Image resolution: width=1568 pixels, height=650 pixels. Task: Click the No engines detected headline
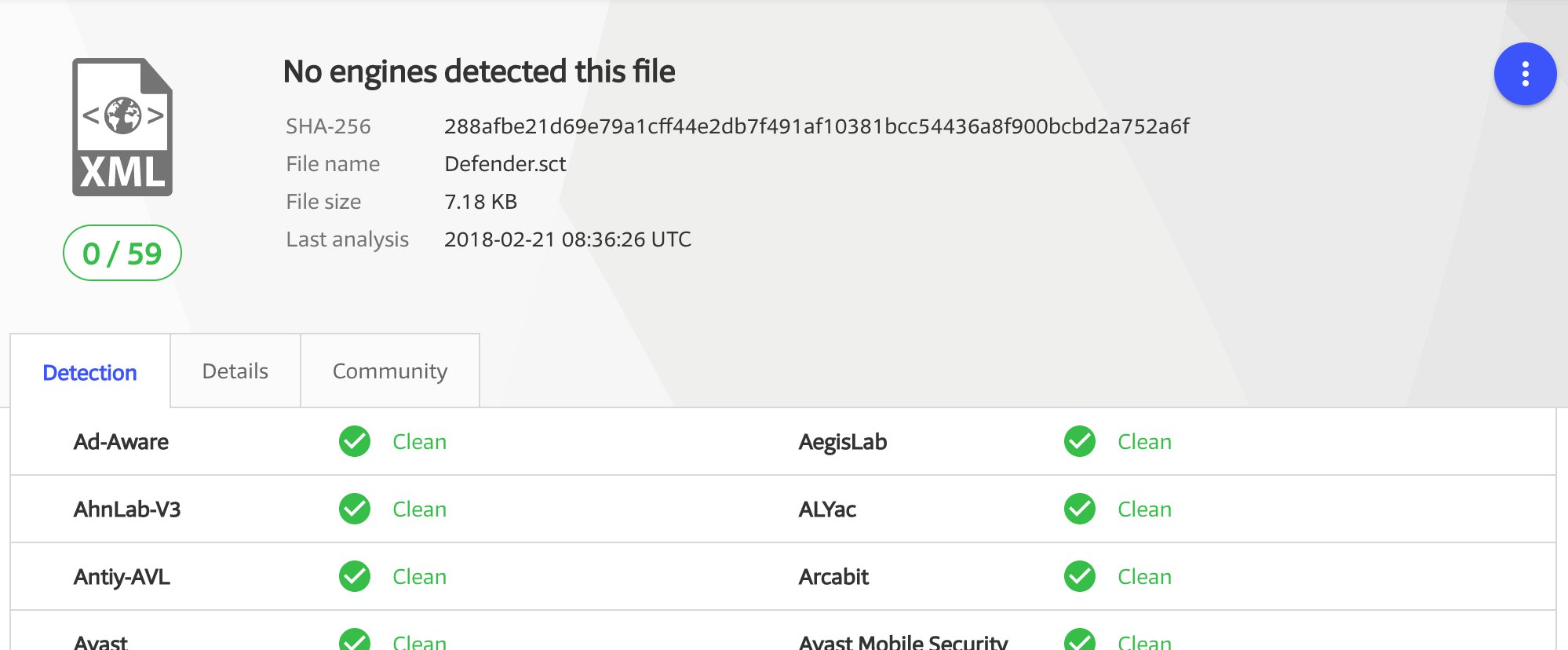pyautogui.click(x=479, y=71)
